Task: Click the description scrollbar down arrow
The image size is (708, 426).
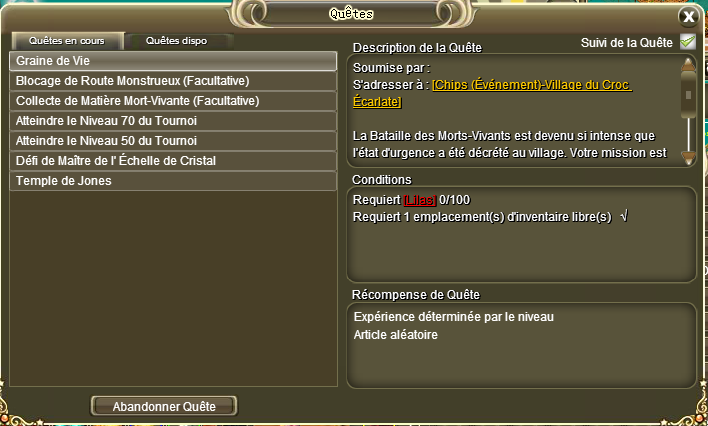Action: tap(688, 158)
